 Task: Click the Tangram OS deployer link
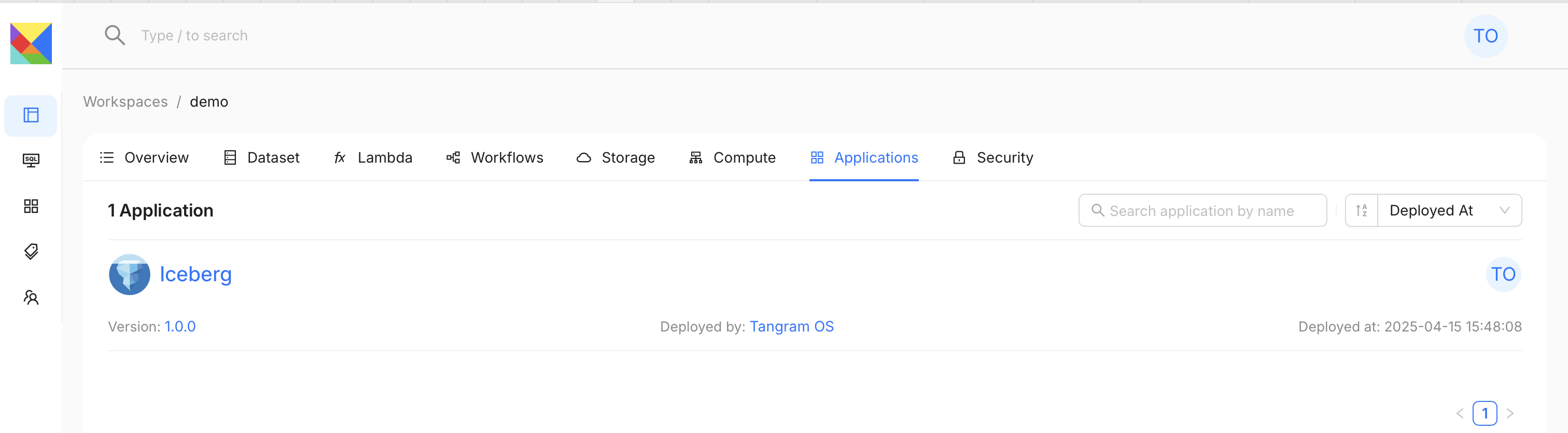click(791, 327)
